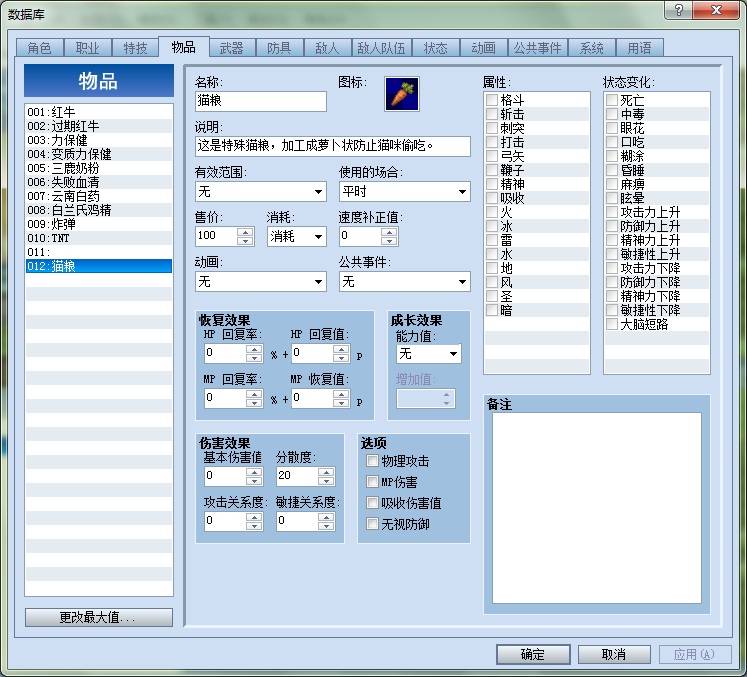
Task: Open the 有效范围 dropdown
Action: 261,192
